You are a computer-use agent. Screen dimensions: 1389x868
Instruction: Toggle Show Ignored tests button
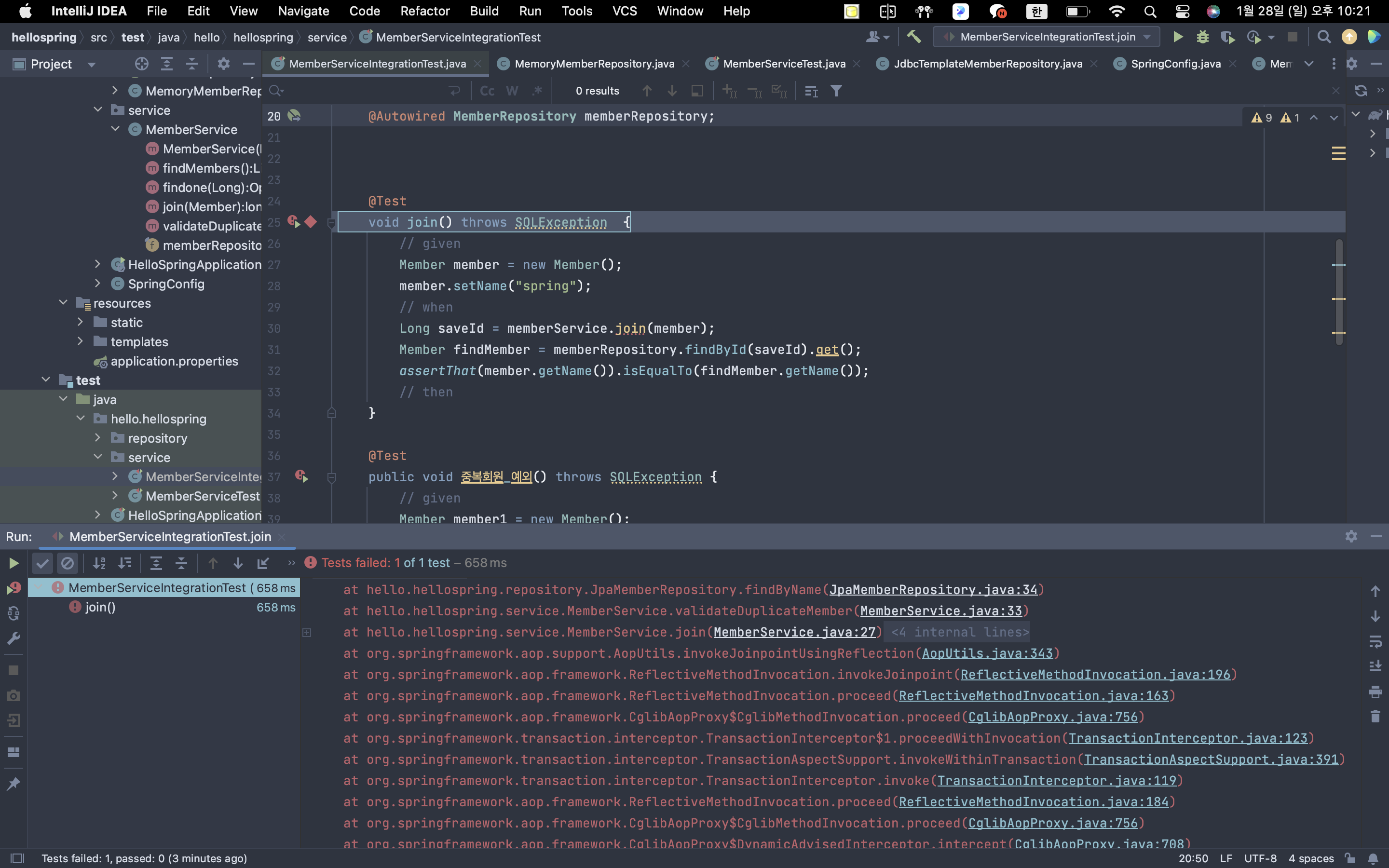click(x=67, y=563)
